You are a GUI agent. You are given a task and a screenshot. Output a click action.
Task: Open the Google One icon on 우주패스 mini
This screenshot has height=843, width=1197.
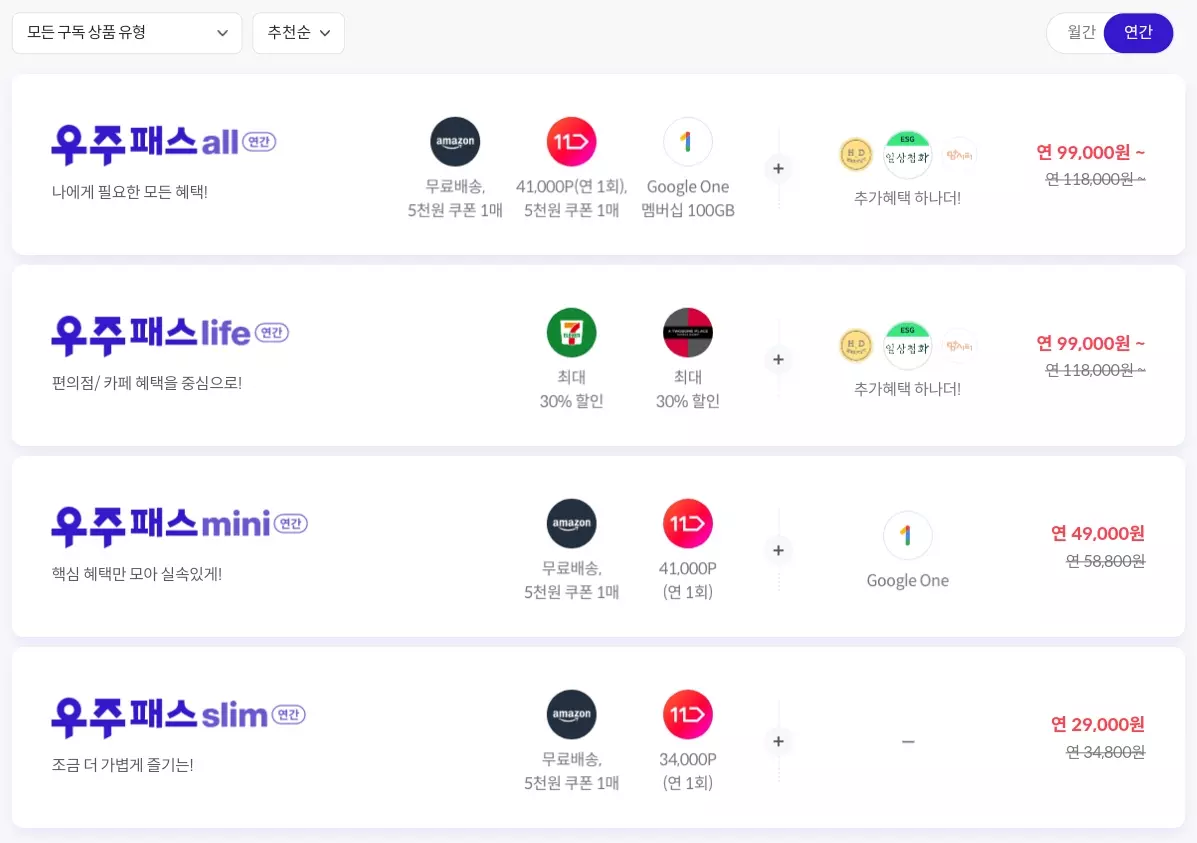tap(908, 537)
